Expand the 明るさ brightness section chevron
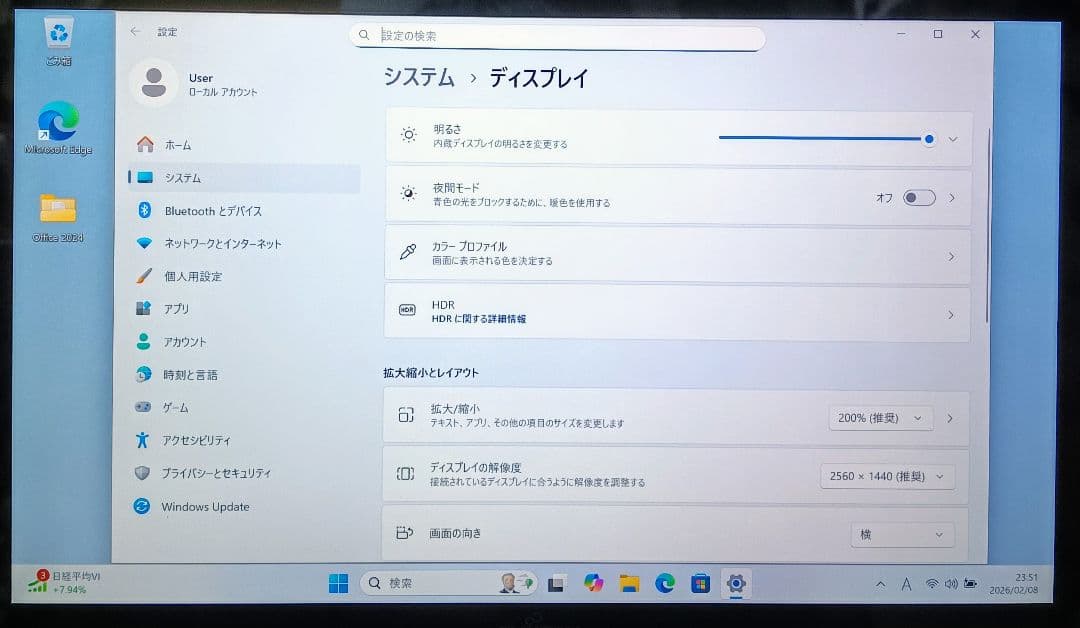This screenshot has height=628, width=1080. point(952,139)
